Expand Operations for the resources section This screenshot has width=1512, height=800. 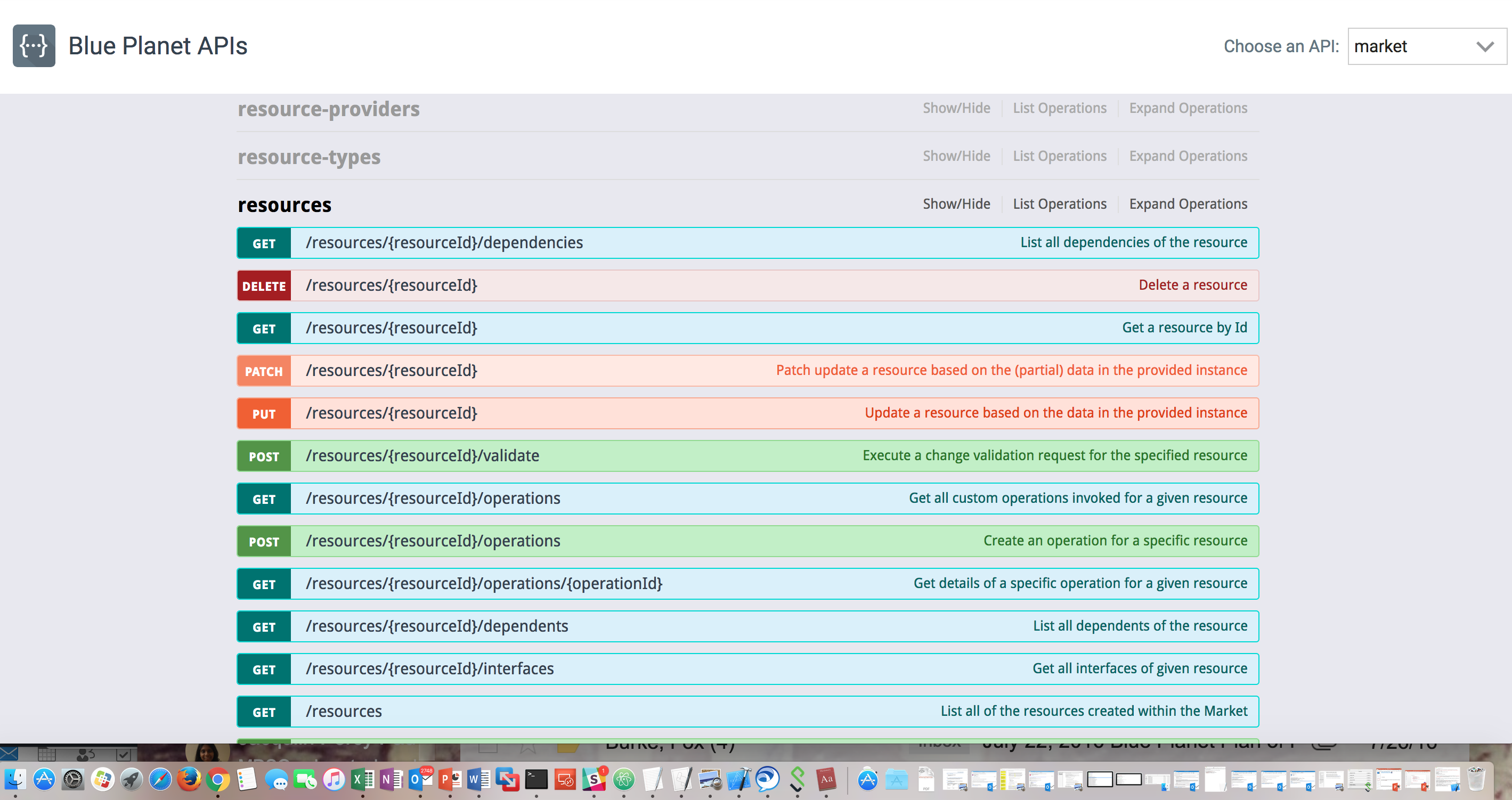pyautogui.click(x=1188, y=203)
